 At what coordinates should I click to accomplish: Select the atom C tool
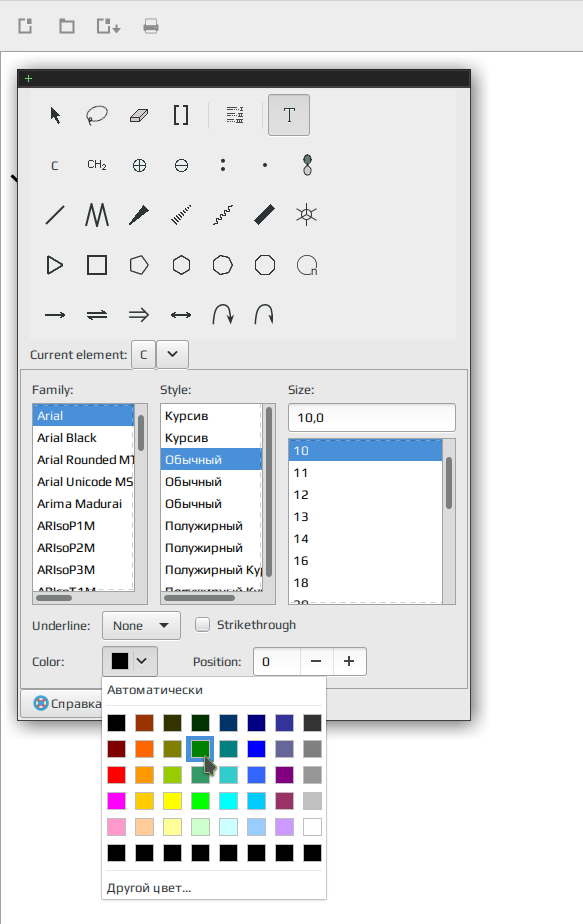click(55, 166)
